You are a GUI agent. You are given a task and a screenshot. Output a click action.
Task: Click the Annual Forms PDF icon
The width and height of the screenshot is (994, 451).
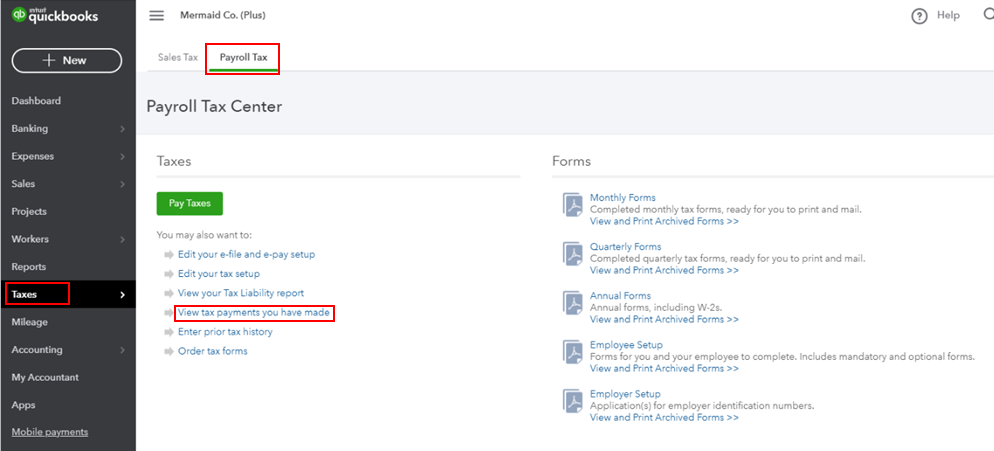tap(572, 303)
